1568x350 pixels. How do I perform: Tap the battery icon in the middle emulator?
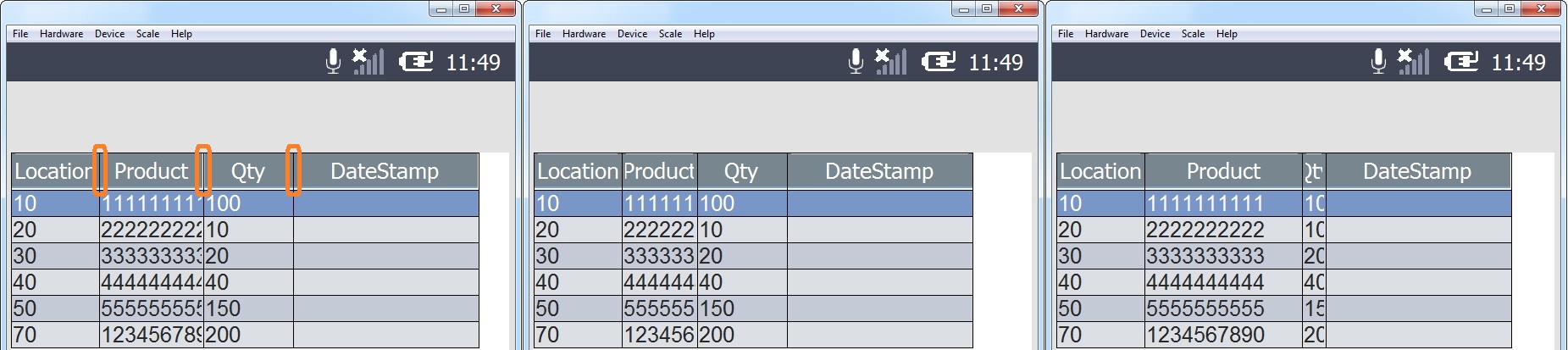[x=939, y=61]
